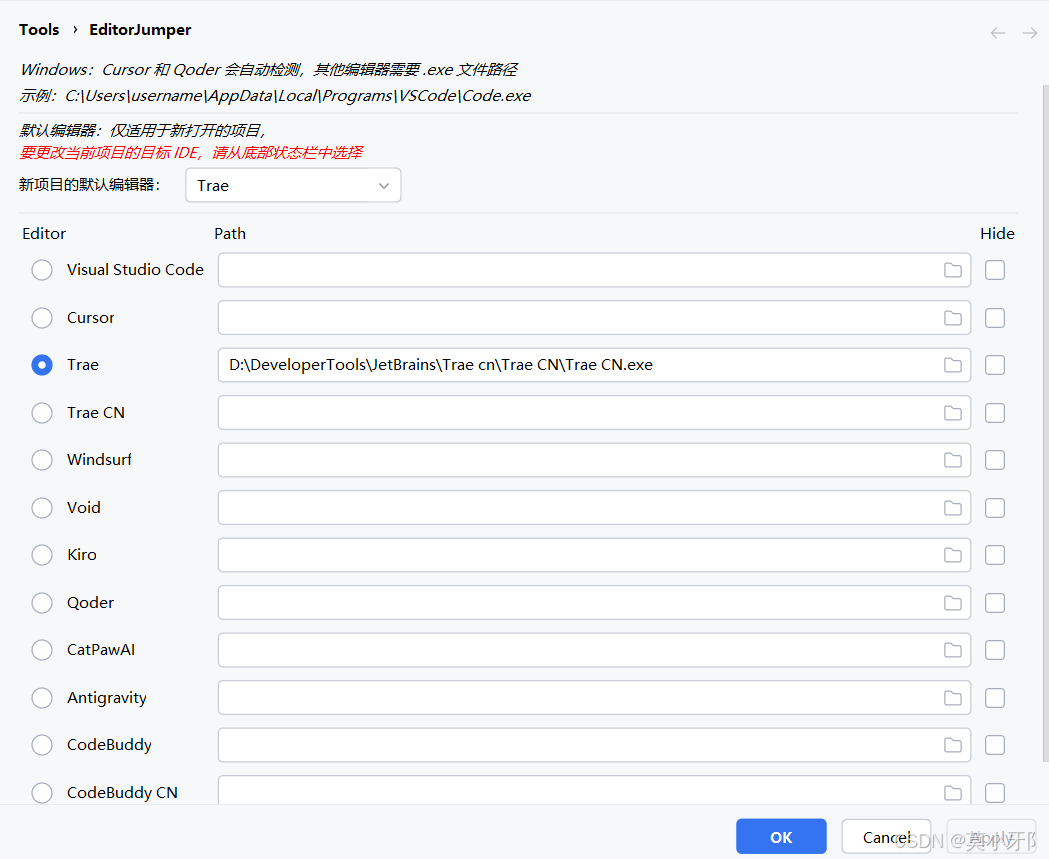The width and height of the screenshot is (1049, 859).
Task: Tick Hide checkbox for CodeBuddy CN
Action: point(995,793)
